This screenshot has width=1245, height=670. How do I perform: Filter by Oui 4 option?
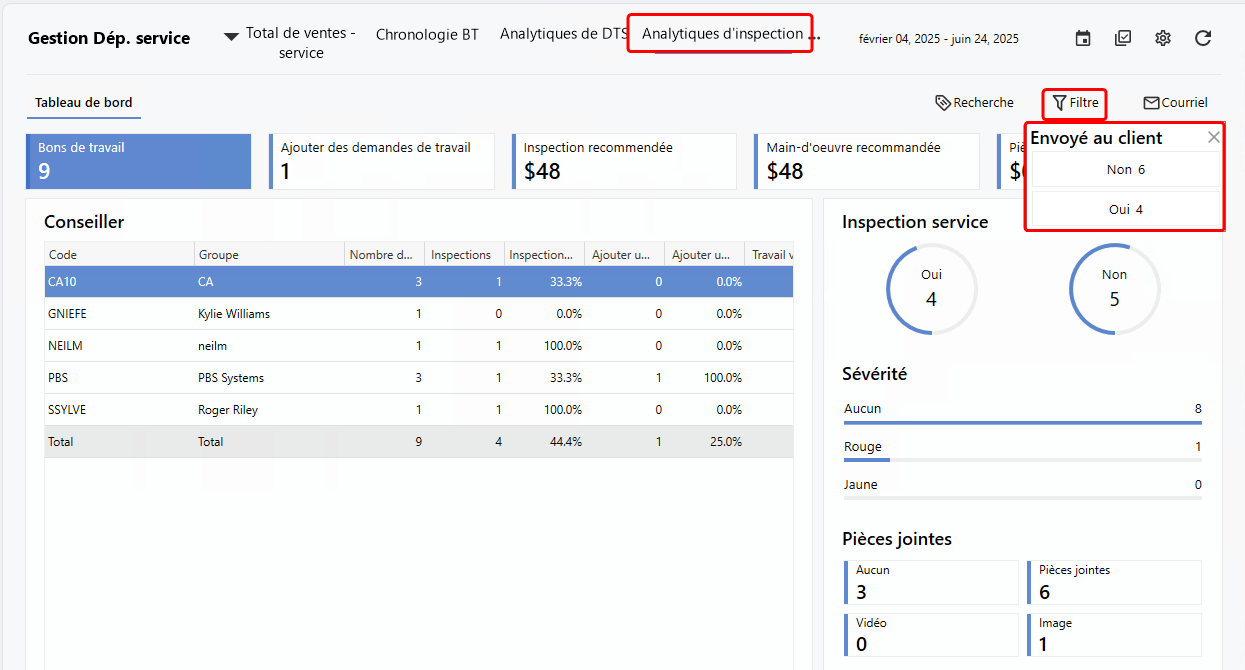(1125, 210)
